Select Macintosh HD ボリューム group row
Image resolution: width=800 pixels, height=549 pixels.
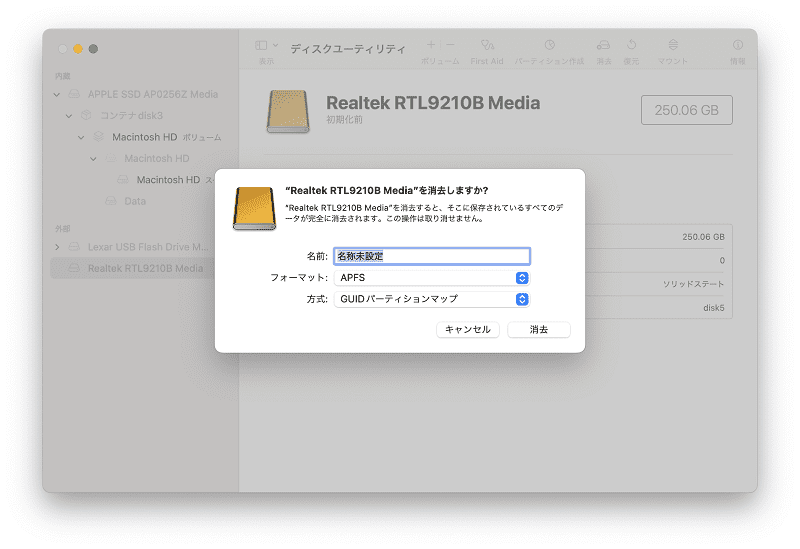166,137
